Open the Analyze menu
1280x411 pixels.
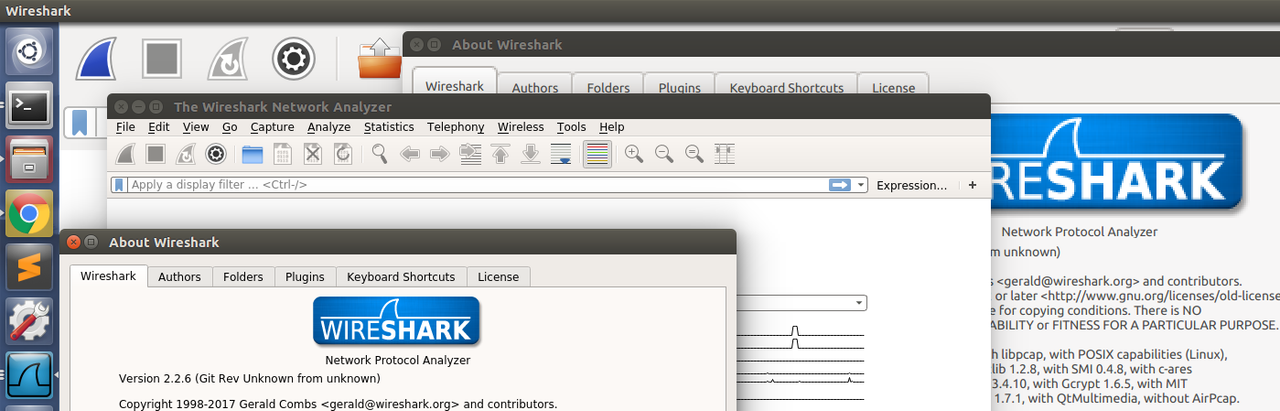pyautogui.click(x=329, y=127)
